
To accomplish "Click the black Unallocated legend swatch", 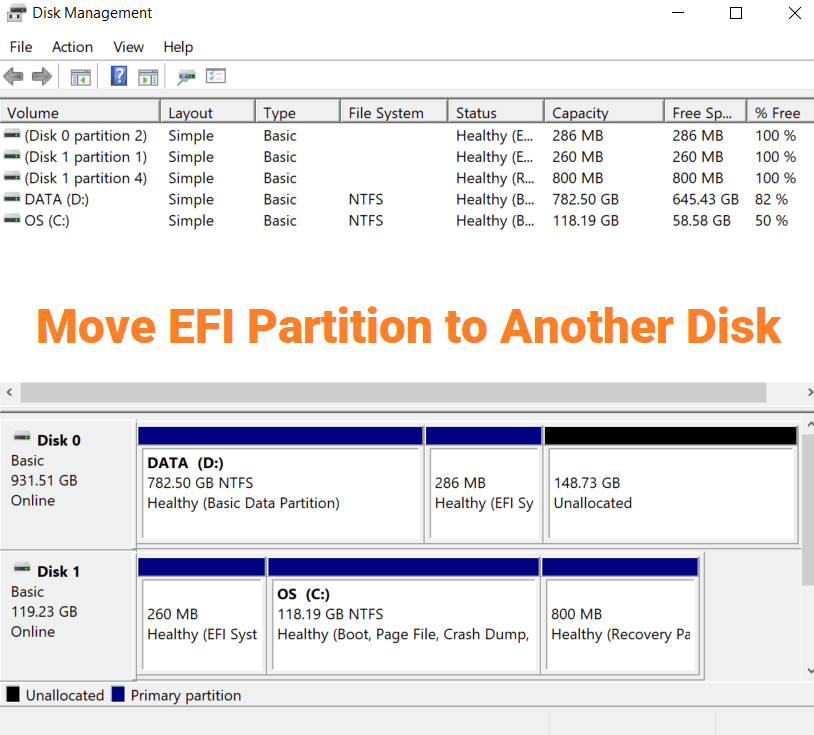I will pyautogui.click(x=11, y=694).
